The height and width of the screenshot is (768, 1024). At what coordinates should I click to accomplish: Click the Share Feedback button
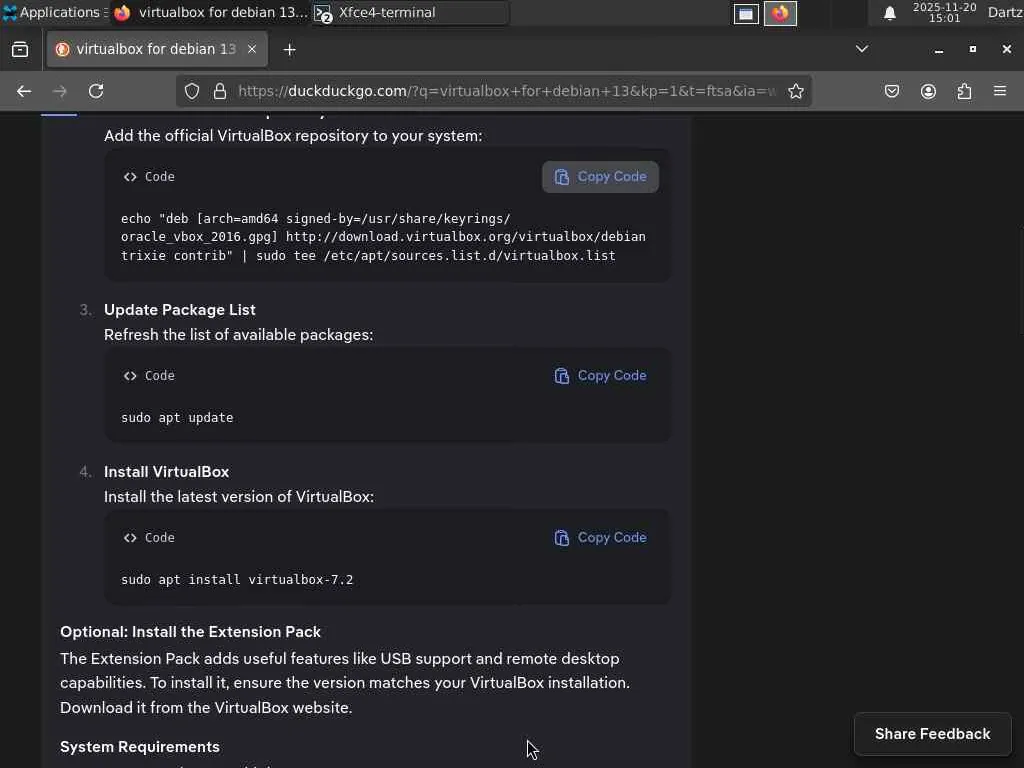(933, 734)
